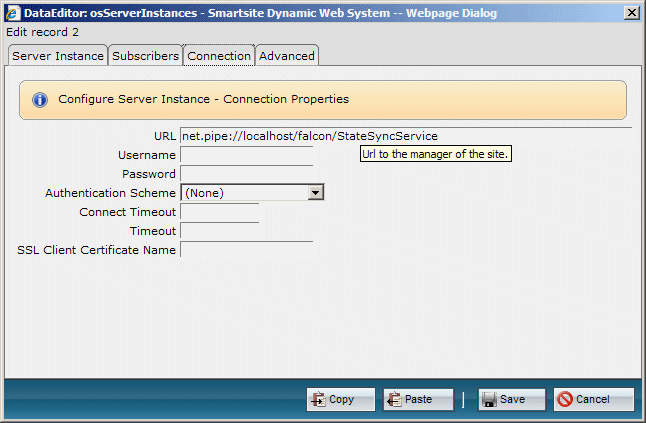Click the 'Configure Server Instance - Connection Properties' heading
646x423 pixels.
coord(204,99)
